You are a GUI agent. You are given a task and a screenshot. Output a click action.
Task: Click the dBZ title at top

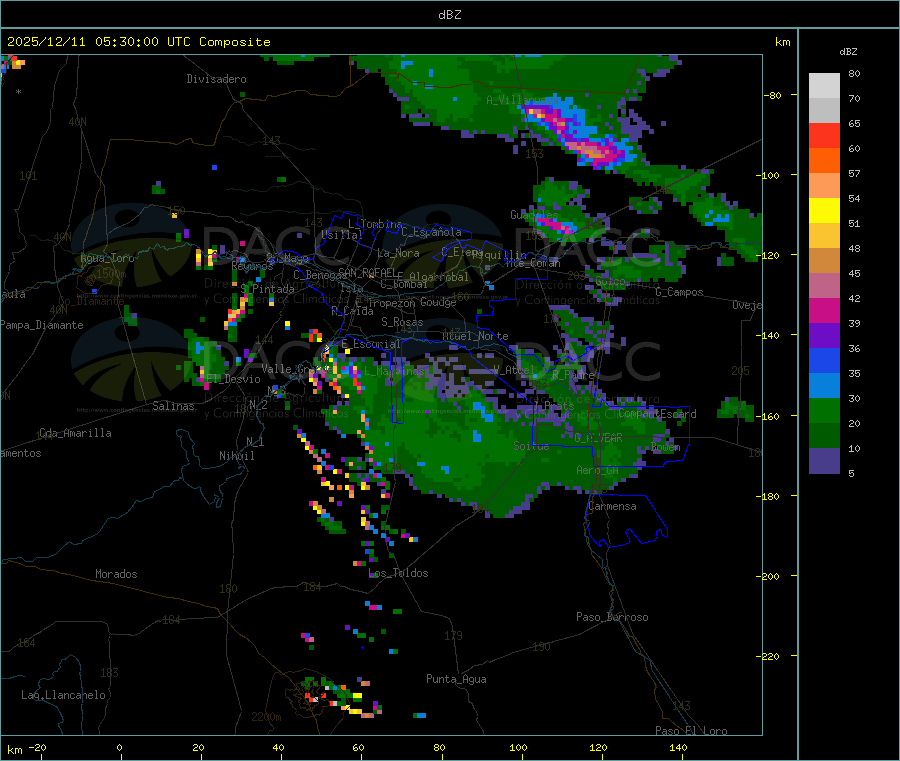(449, 15)
